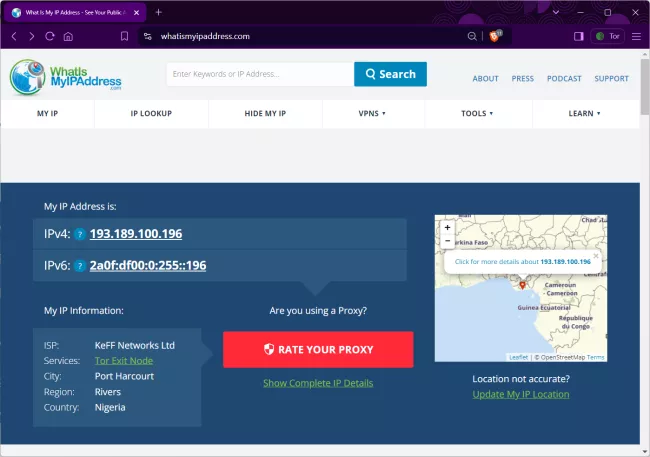Expand the TOOLS dropdown menu
Viewport: 650px width, 457px height.
pyautogui.click(x=477, y=114)
